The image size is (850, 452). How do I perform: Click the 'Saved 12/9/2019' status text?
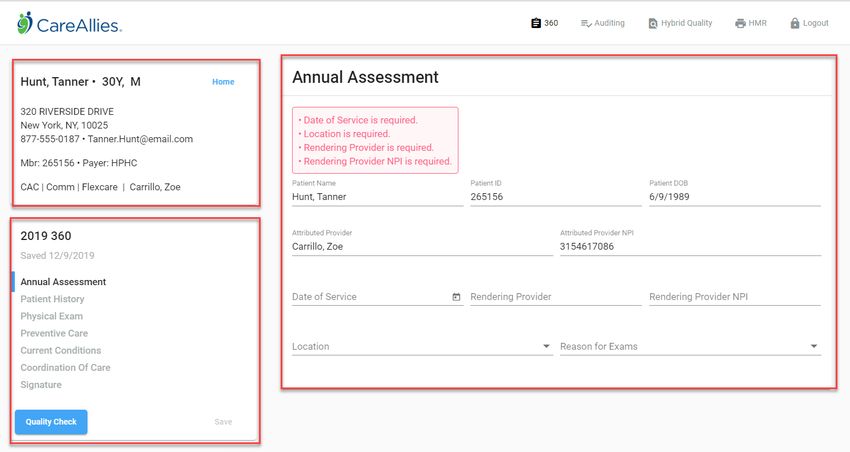pyautogui.click(x=57, y=256)
